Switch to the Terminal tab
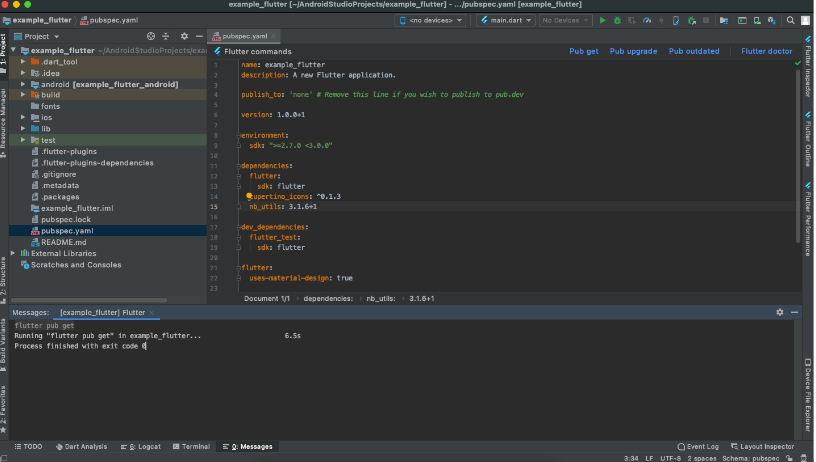Screen dimensions: 816x462 click(x=190, y=446)
